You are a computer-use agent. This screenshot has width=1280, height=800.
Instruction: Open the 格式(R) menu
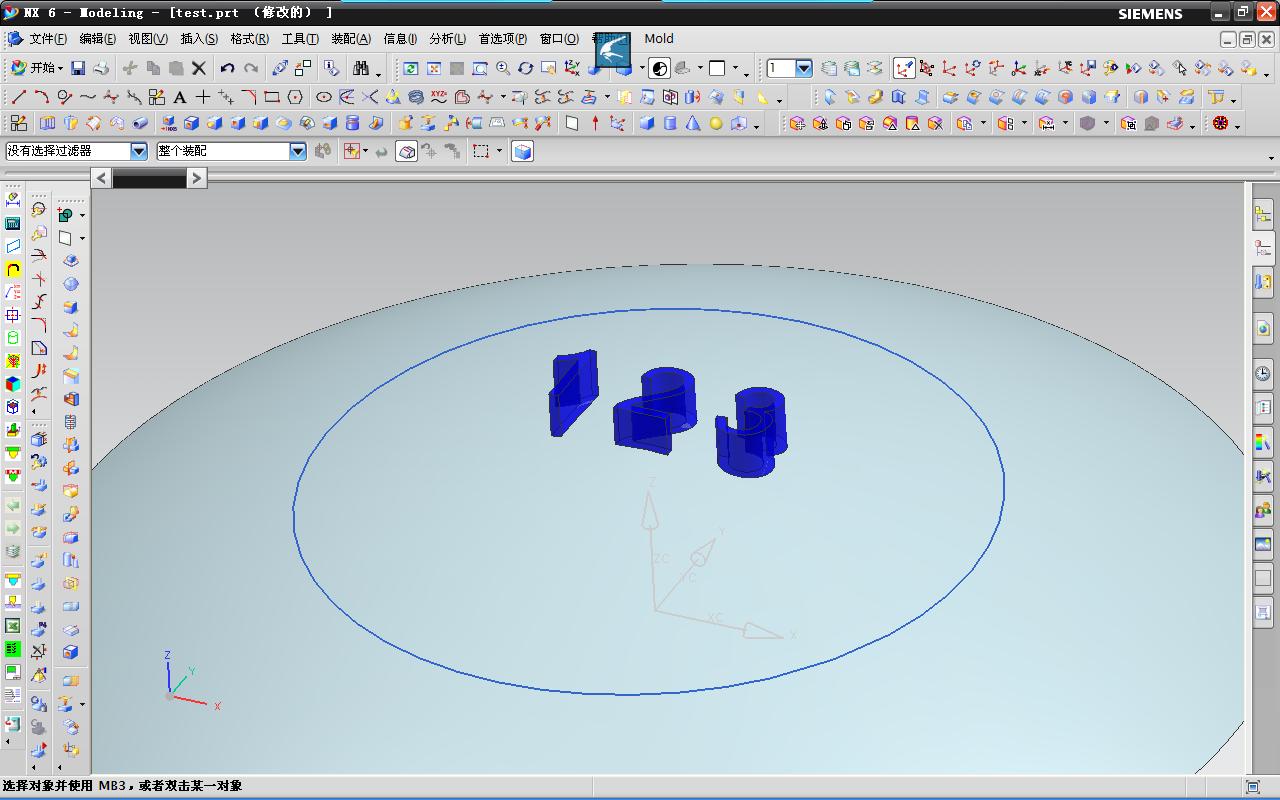tap(249, 39)
